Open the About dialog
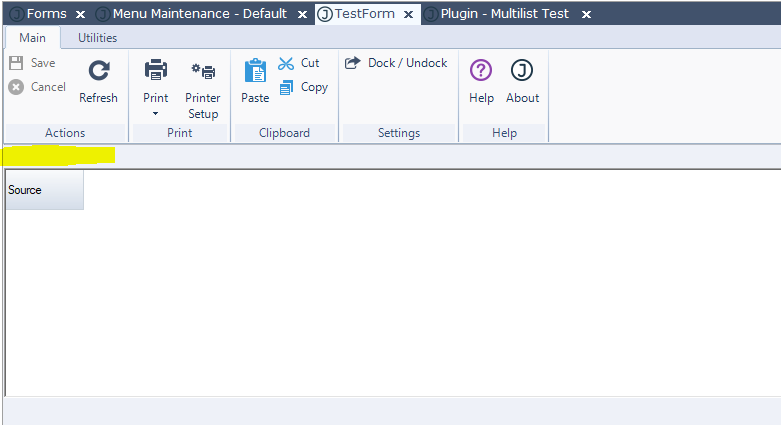781x425 pixels. (x=522, y=70)
